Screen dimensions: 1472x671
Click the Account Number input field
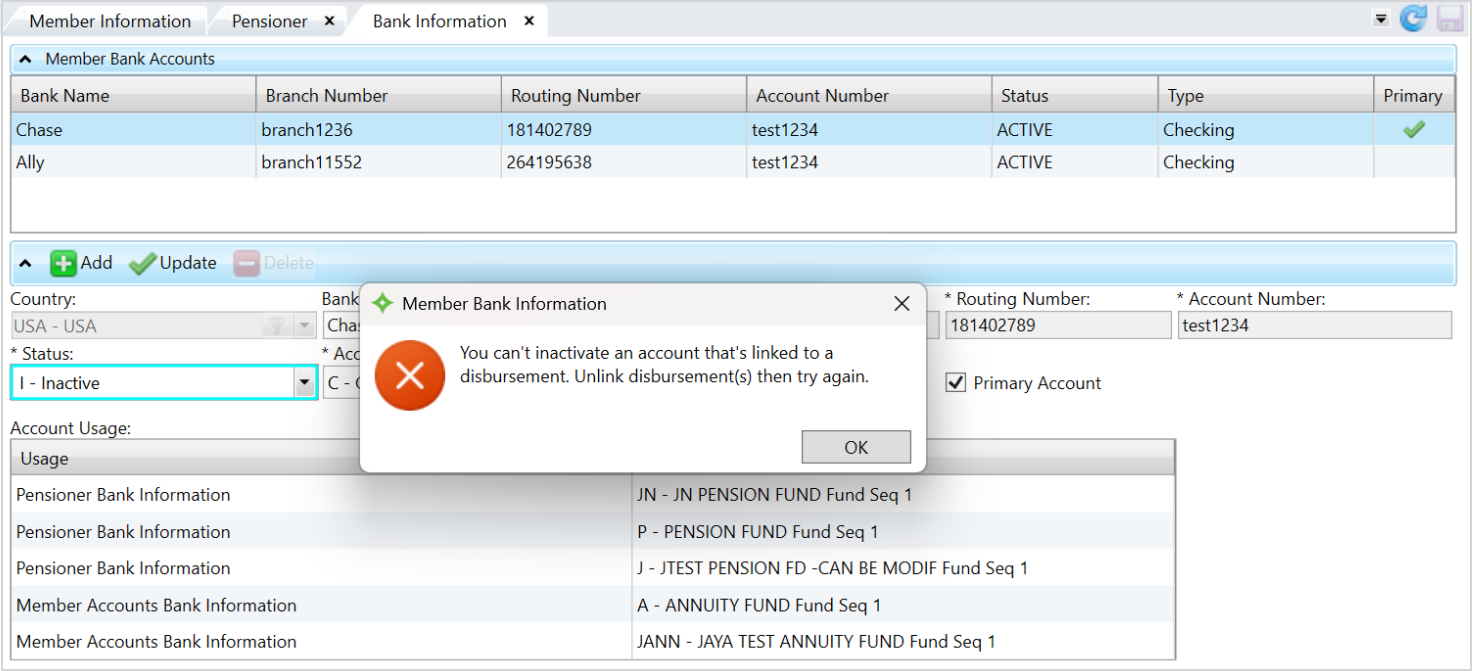click(1313, 325)
